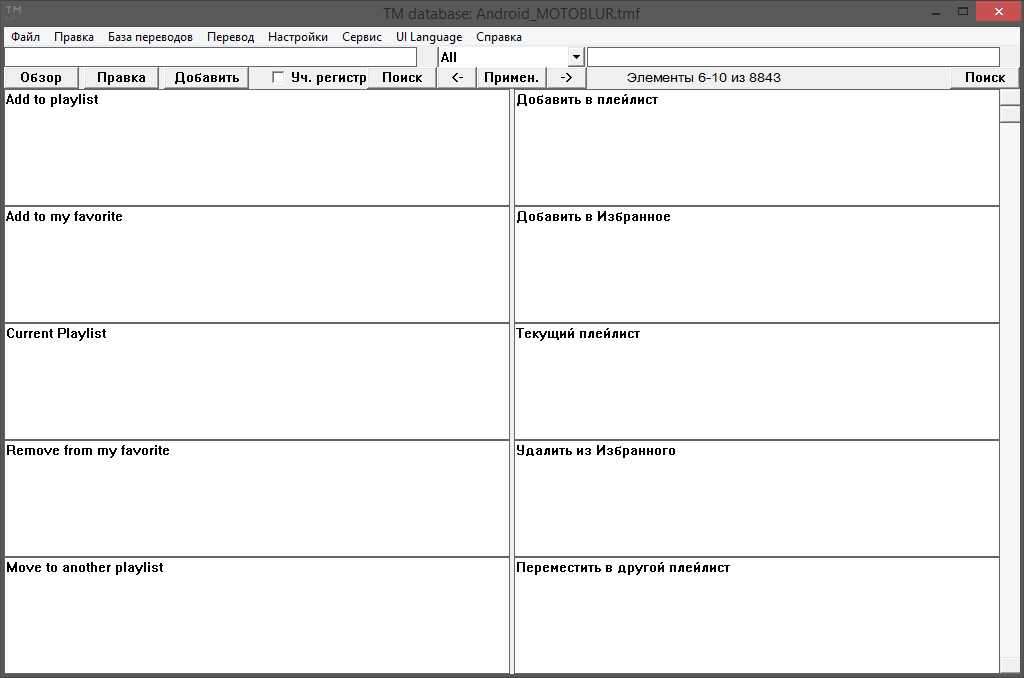
Task: Click the TM application icon in title bar
Action: pos(13,12)
